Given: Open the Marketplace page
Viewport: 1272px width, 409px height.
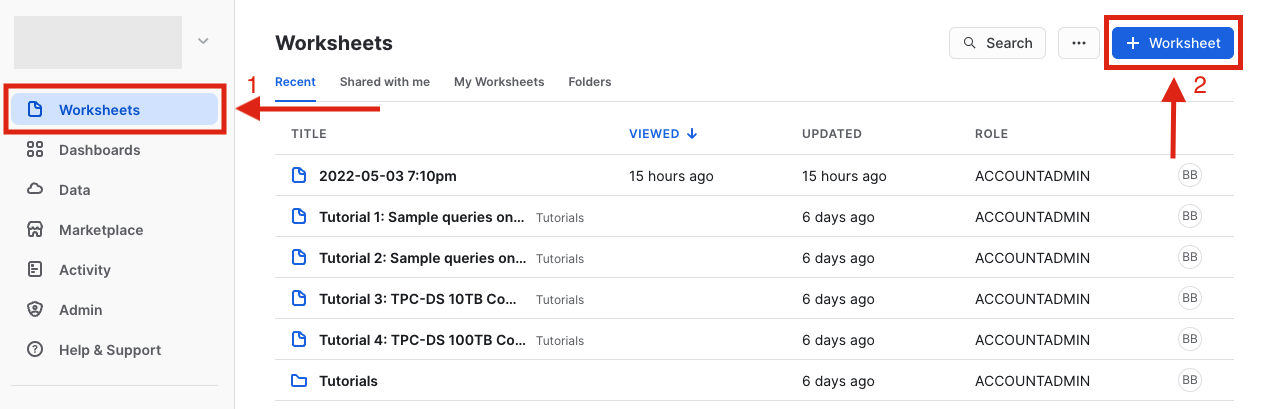Looking at the screenshot, I should pyautogui.click(x=100, y=230).
